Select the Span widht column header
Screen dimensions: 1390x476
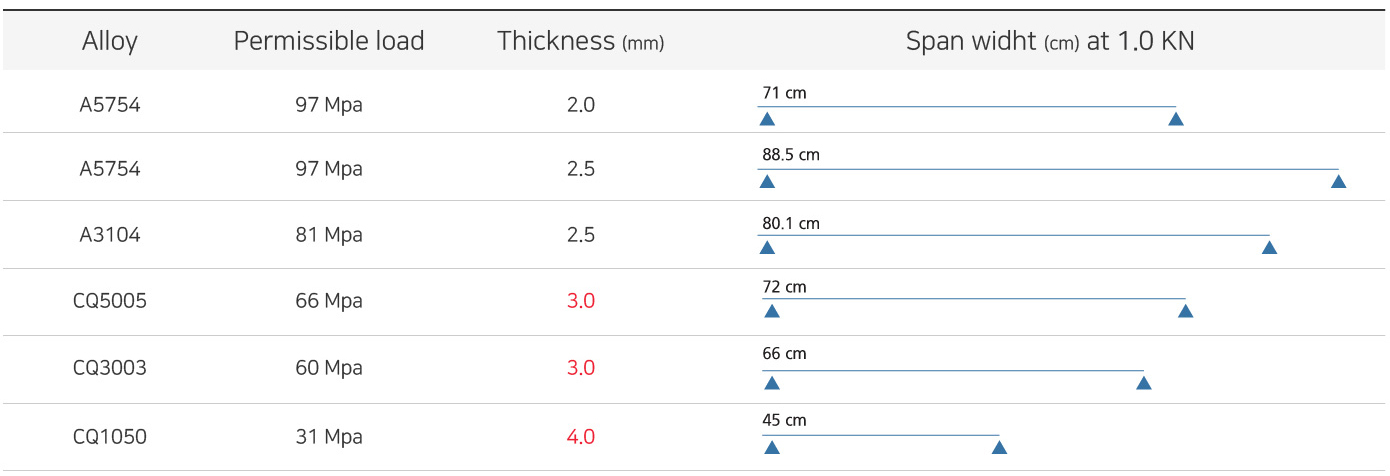tap(1050, 41)
